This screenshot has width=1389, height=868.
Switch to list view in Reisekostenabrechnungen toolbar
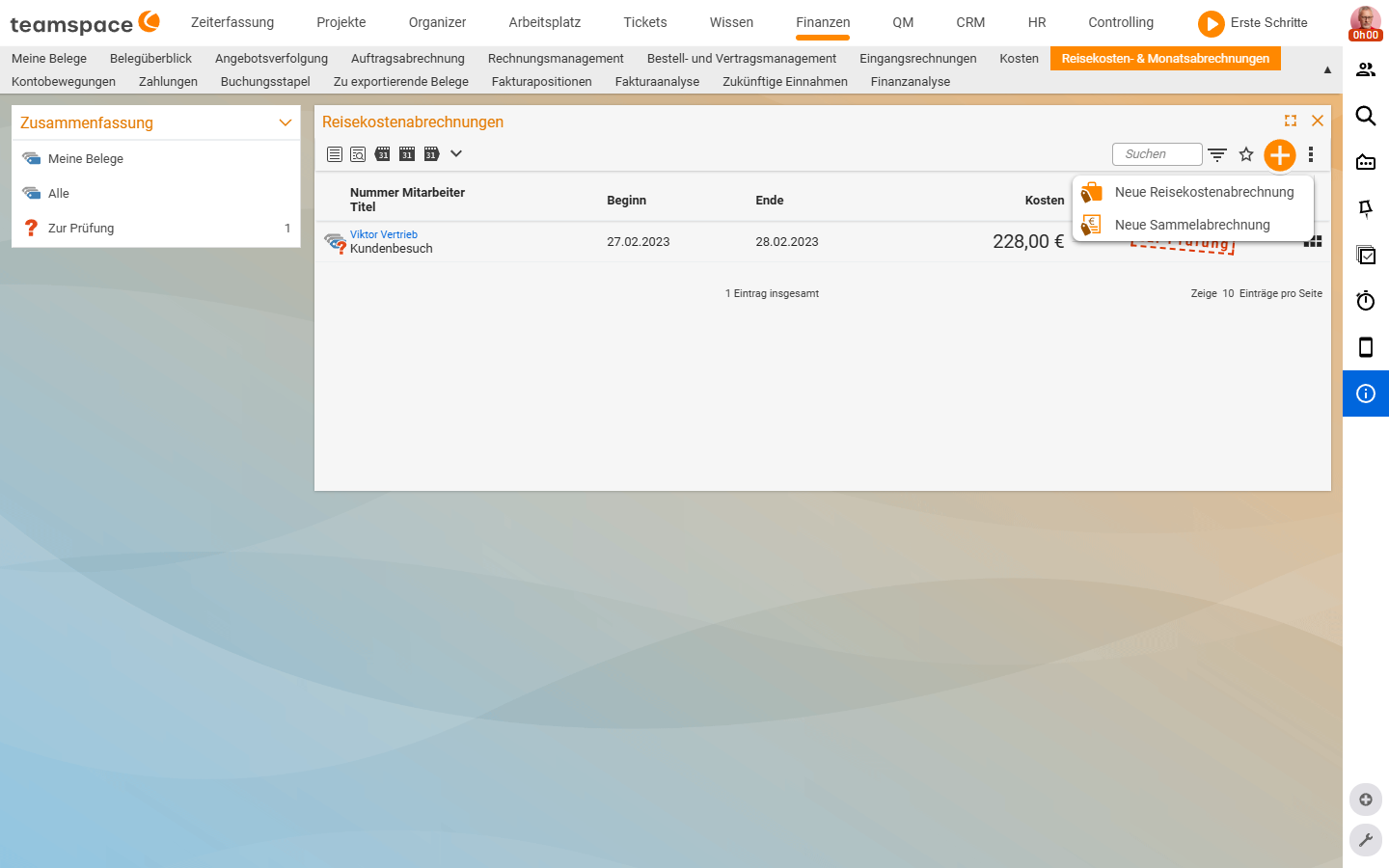click(335, 154)
